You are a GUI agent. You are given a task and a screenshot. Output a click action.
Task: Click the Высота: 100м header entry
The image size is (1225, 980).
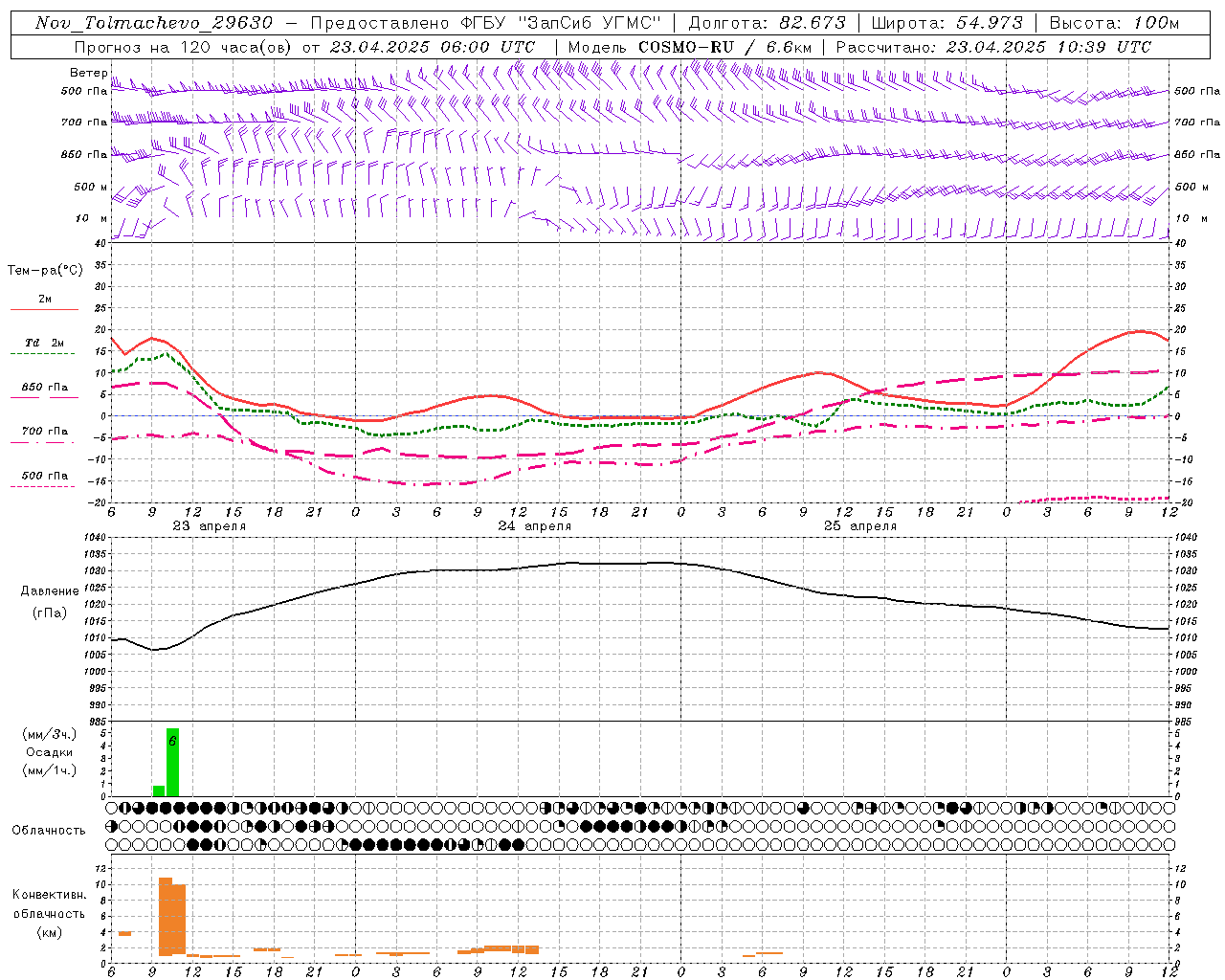pyautogui.click(x=1114, y=23)
